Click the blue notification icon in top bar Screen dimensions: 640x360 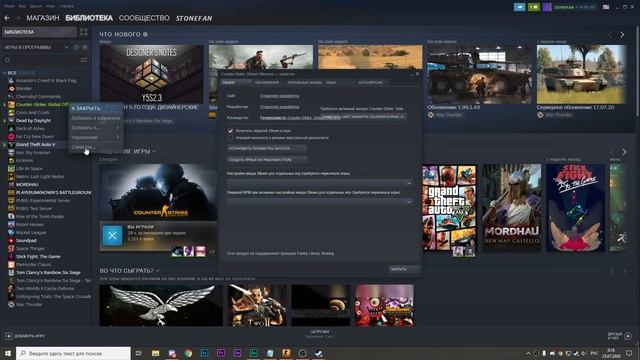click(520, 7)
